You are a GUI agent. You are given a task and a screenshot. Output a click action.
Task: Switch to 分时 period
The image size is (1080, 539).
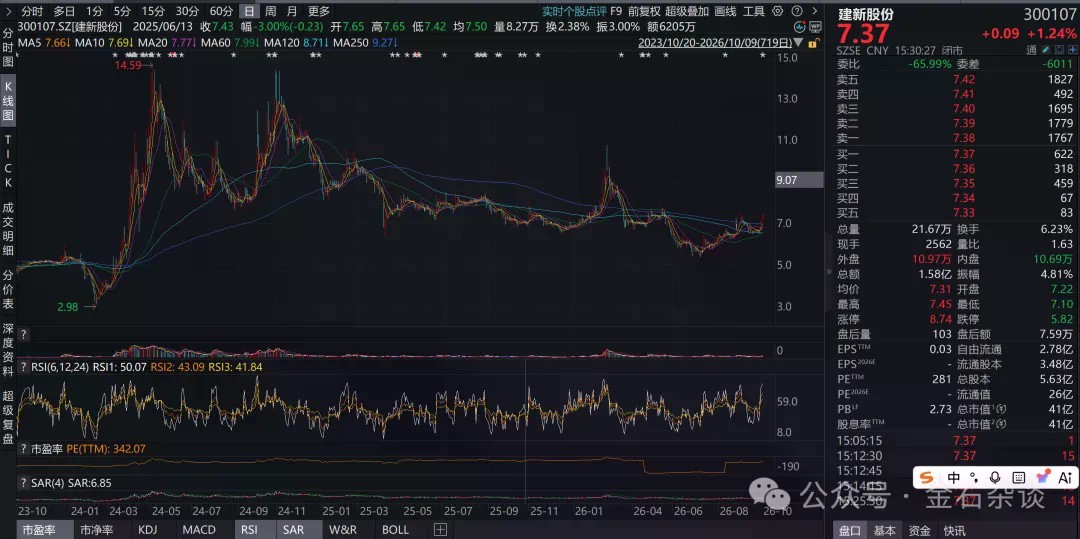coord(32,11)
